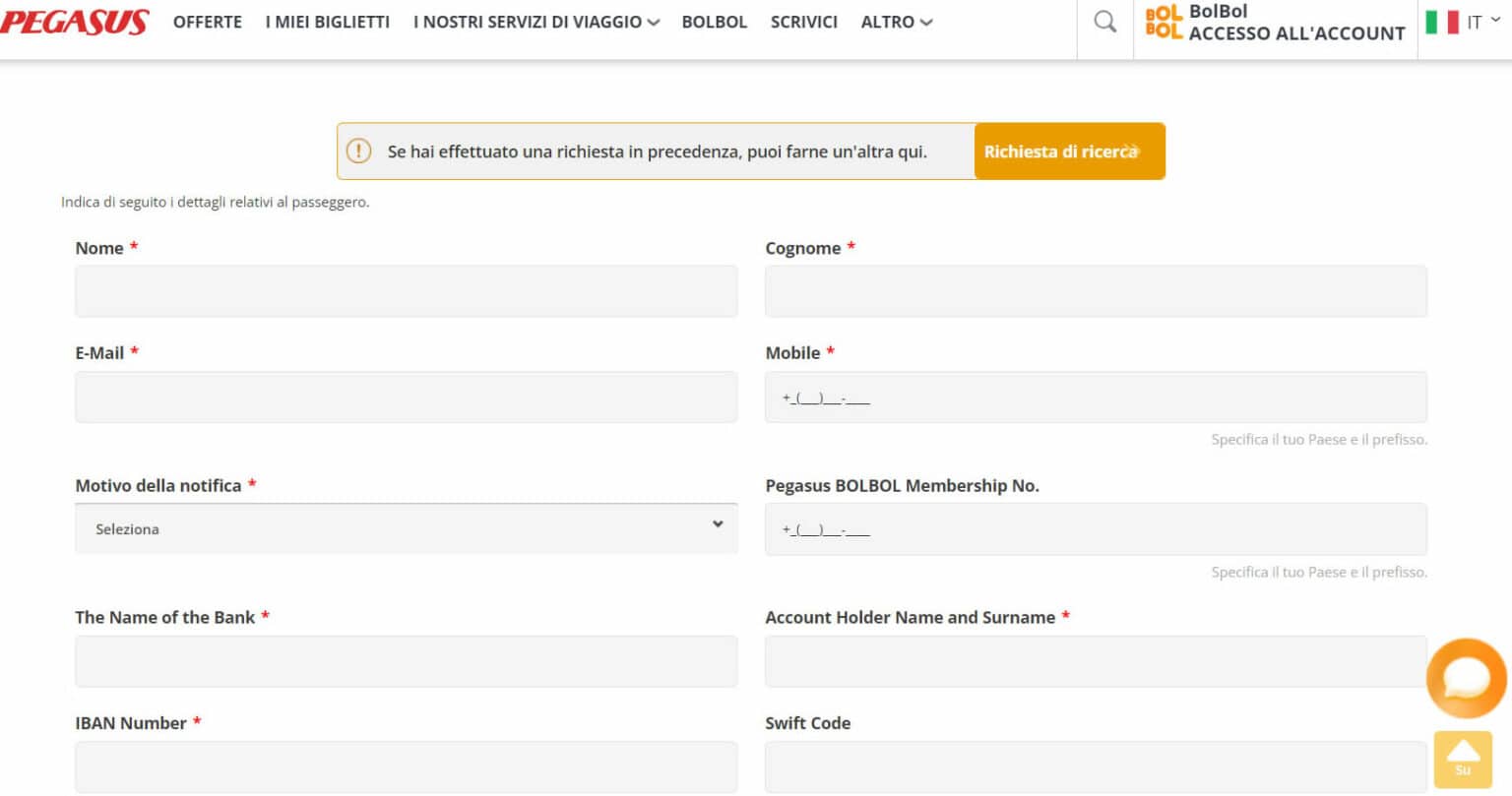Click the Nome input field
The image size is (1512, 796).
[x=406, y=290]
